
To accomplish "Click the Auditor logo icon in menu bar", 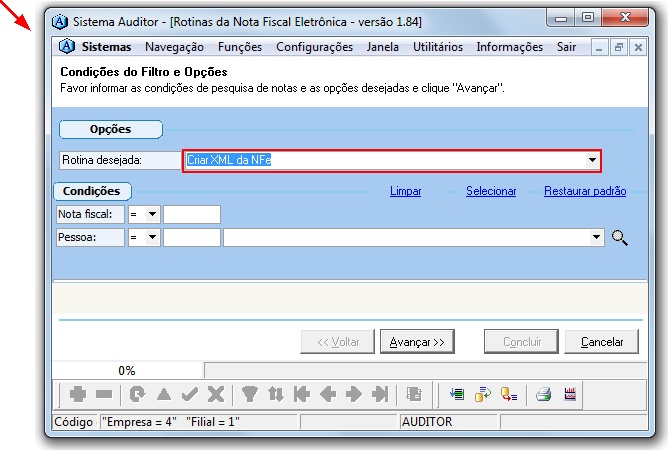I will point(67,46).
